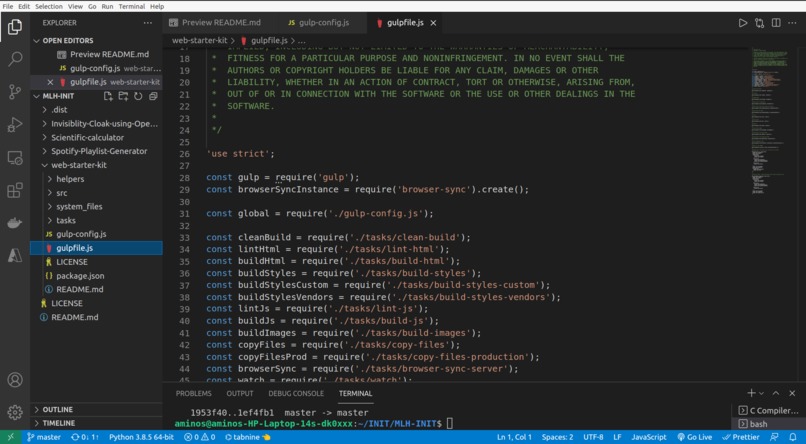Close the terminal panel

(x=792, y=393)
